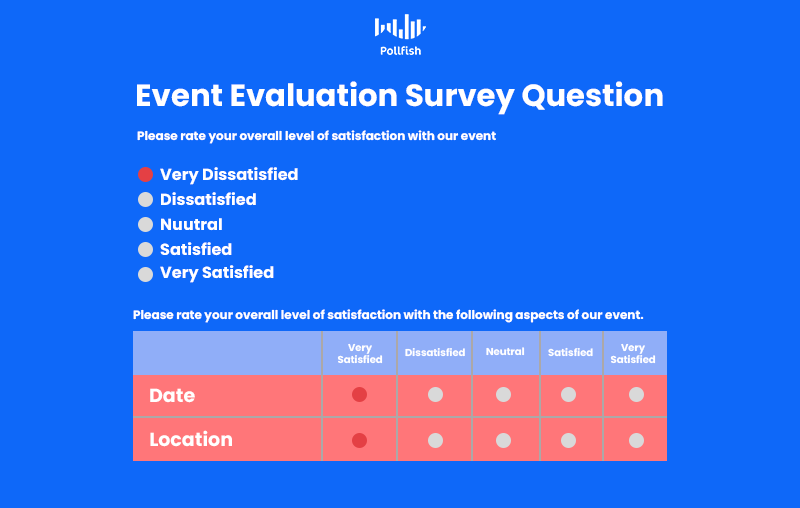Mark Date as Satisfied in the table

pos(568,394)
